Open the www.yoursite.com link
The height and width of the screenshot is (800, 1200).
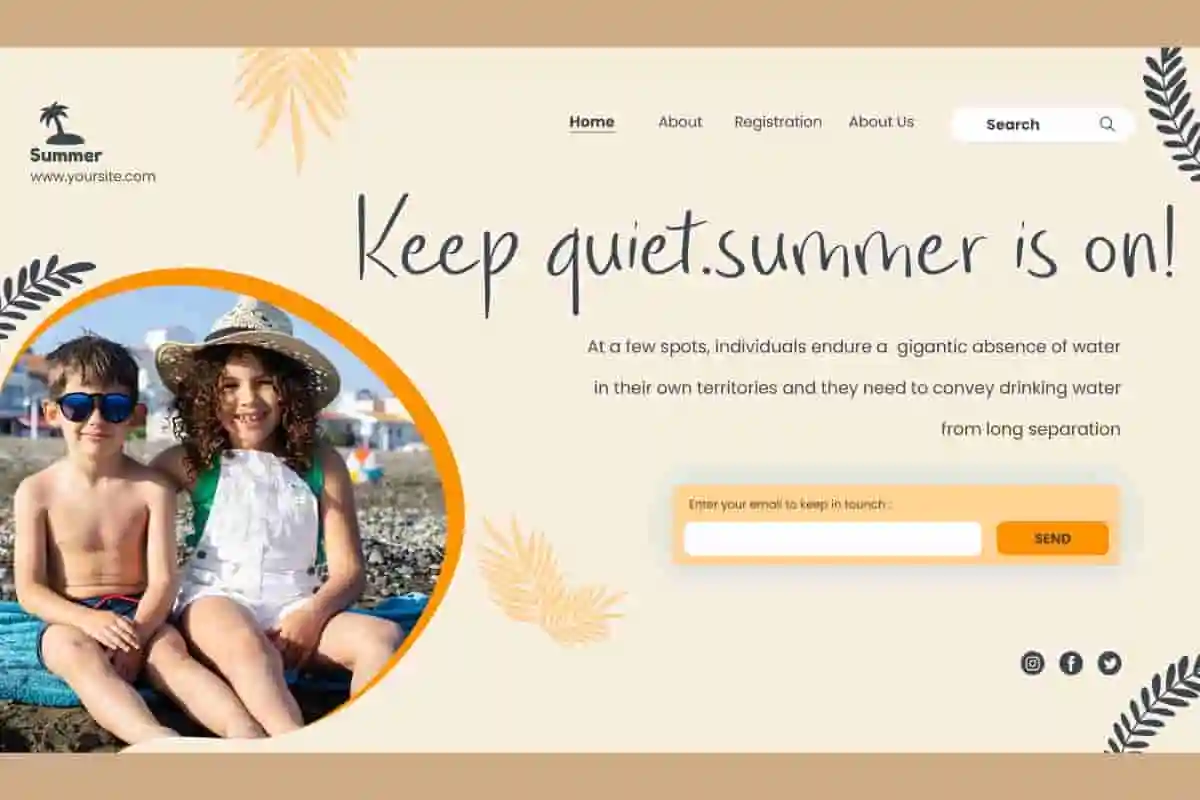[x=93, y=177]
